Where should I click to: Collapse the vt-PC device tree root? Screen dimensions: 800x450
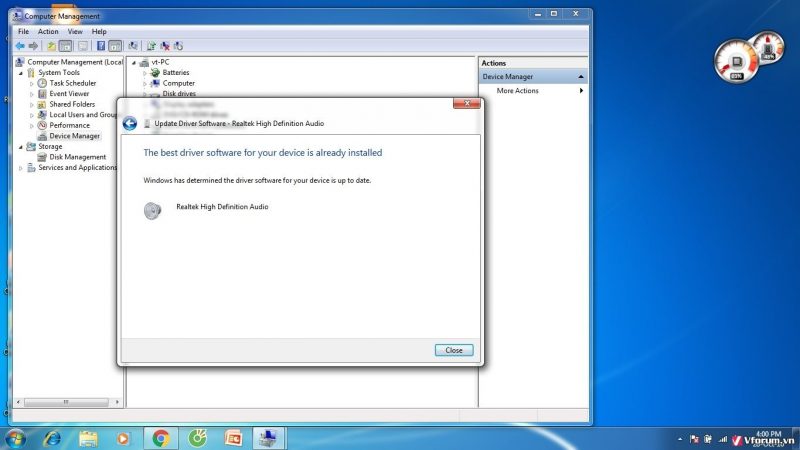tap(134, 63)
